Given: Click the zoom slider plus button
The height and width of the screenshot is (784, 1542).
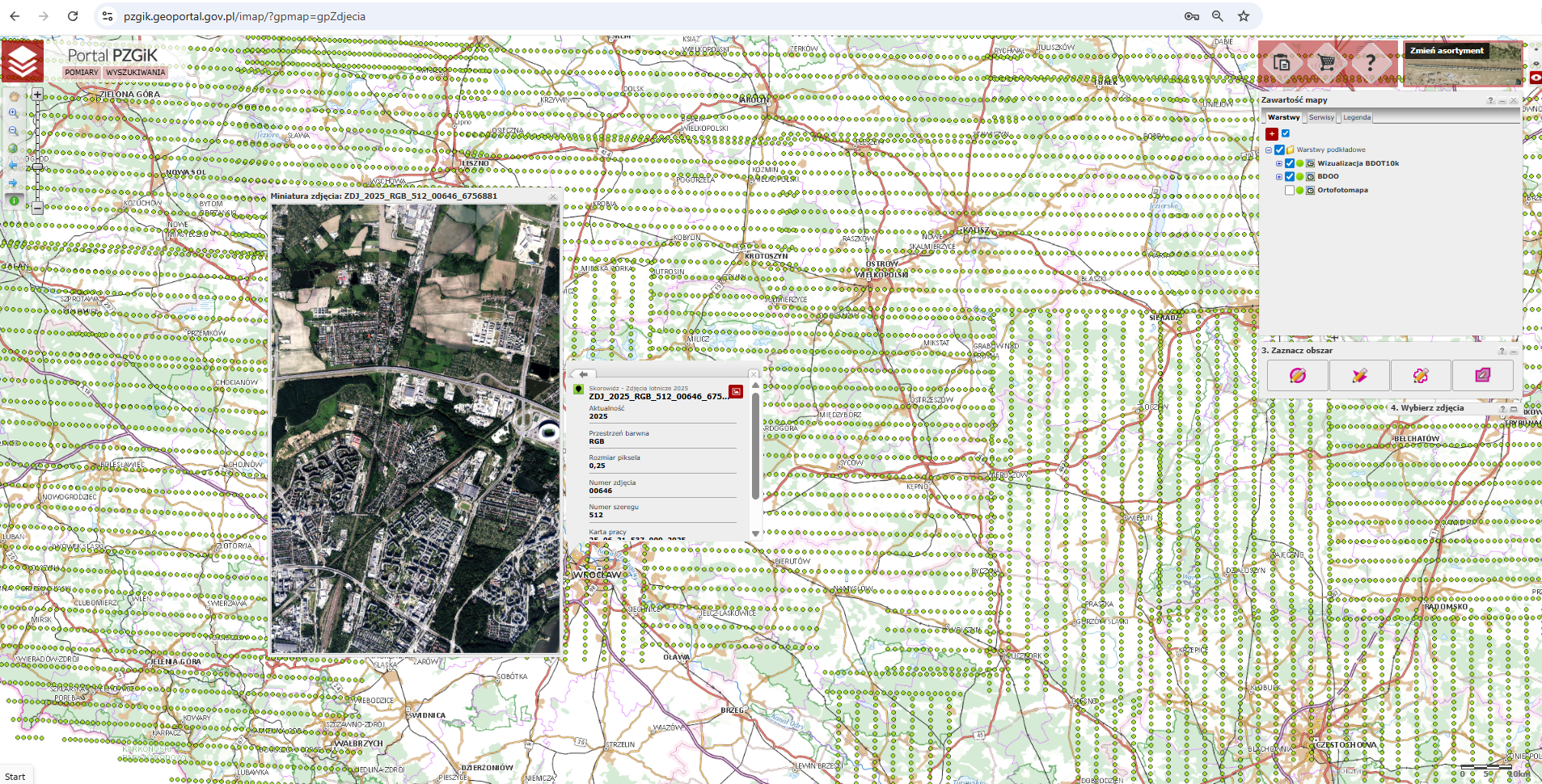Looking at the screenshot, I should (x=37, y=95).
